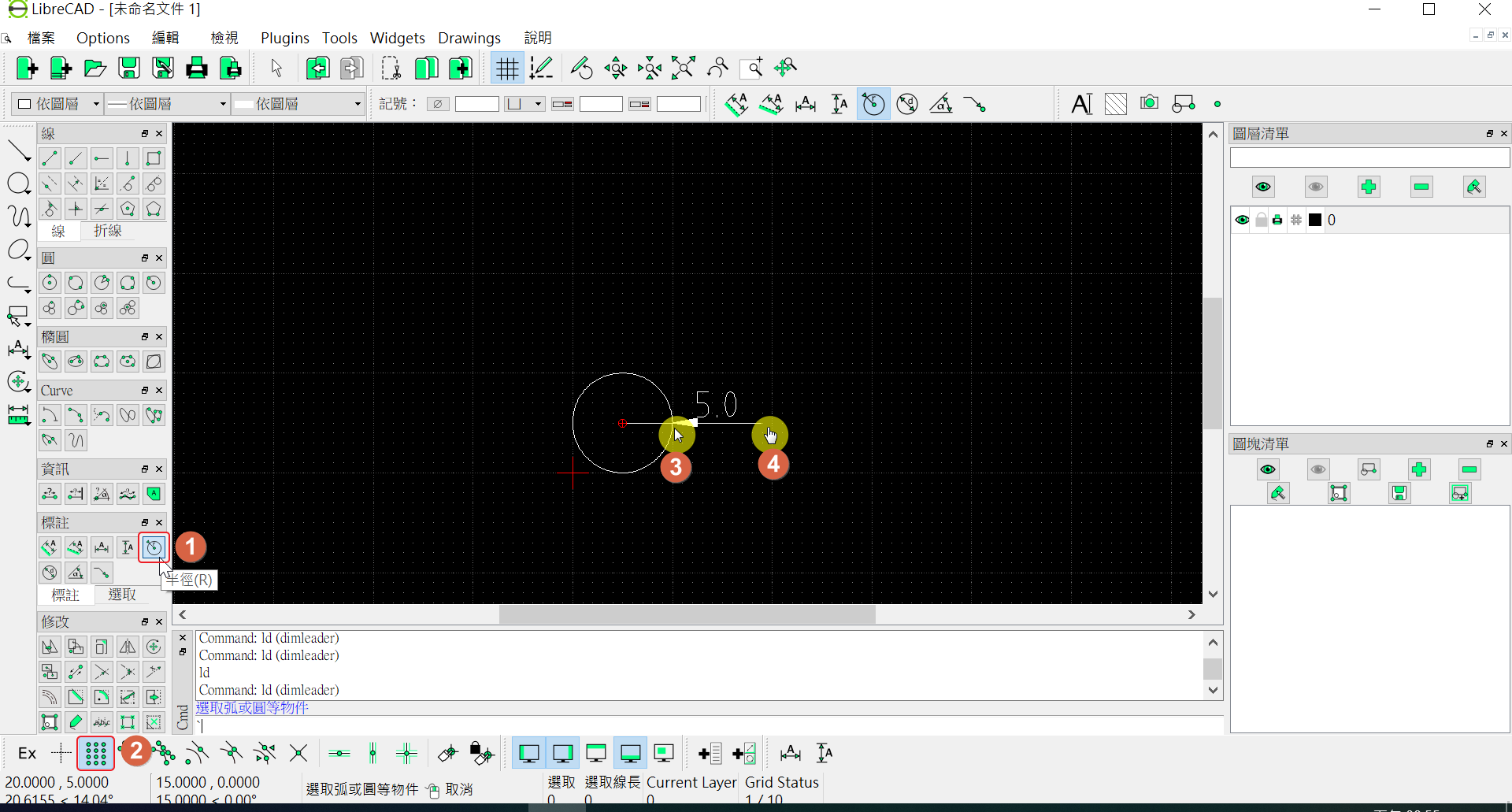Toggle the grid display button
Screen dimensions: 1512x812
pos(507,68)
